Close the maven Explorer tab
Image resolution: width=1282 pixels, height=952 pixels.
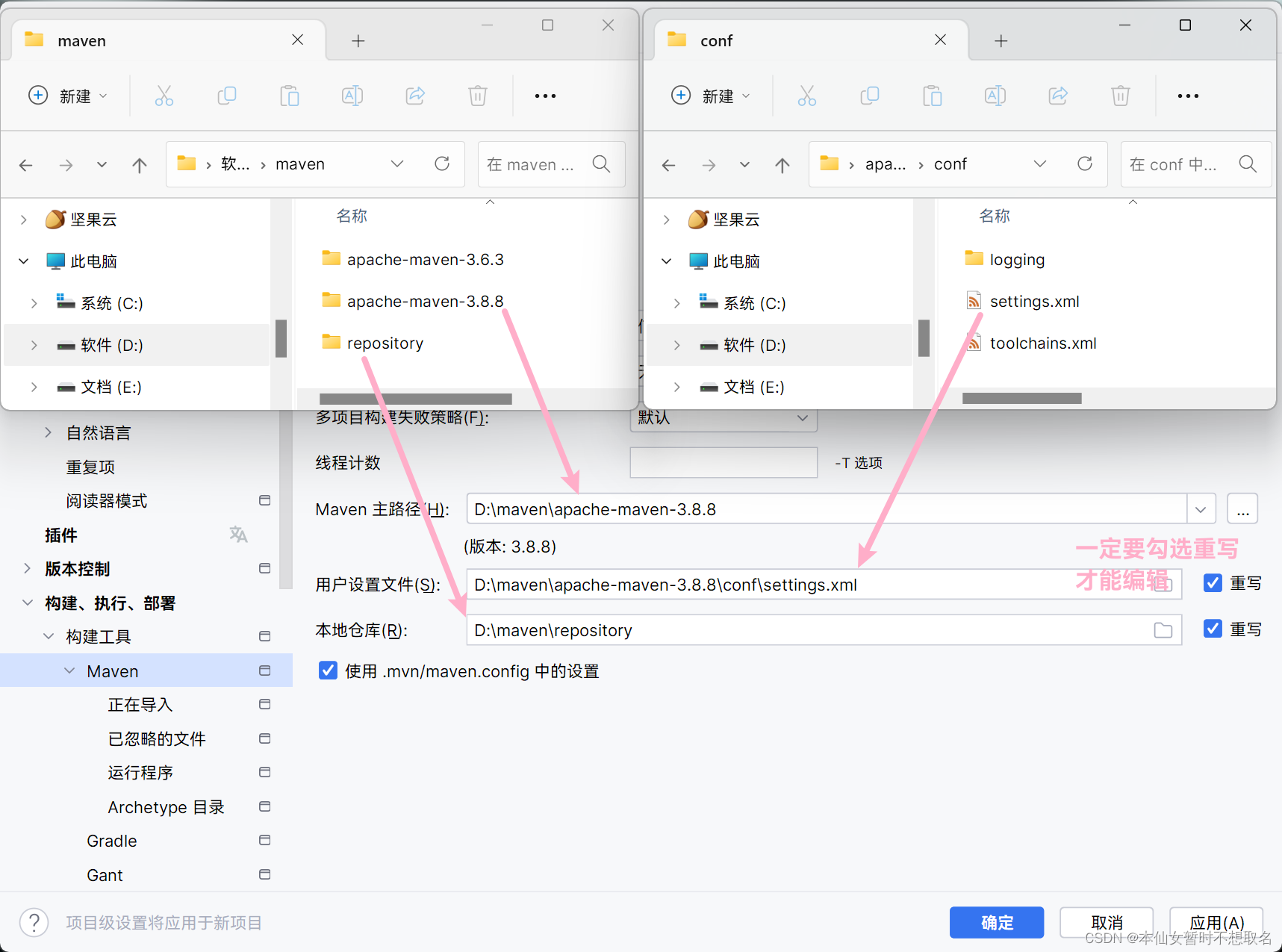(297, 40)
